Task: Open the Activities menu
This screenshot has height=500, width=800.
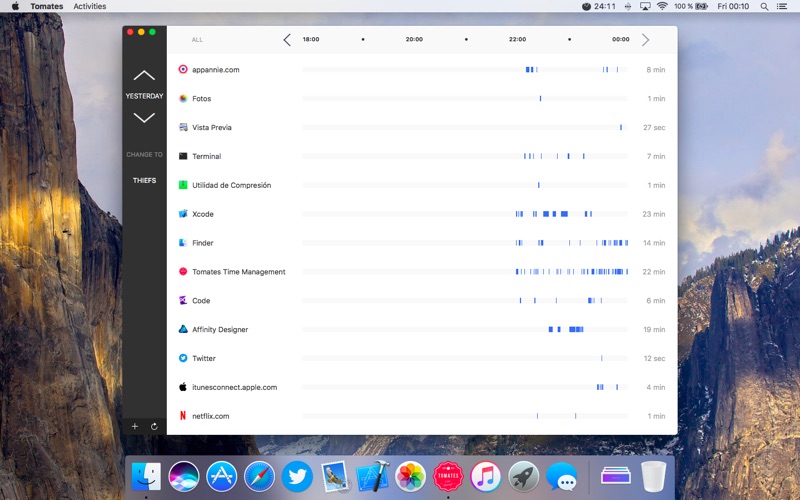Action: click(89, 6)
